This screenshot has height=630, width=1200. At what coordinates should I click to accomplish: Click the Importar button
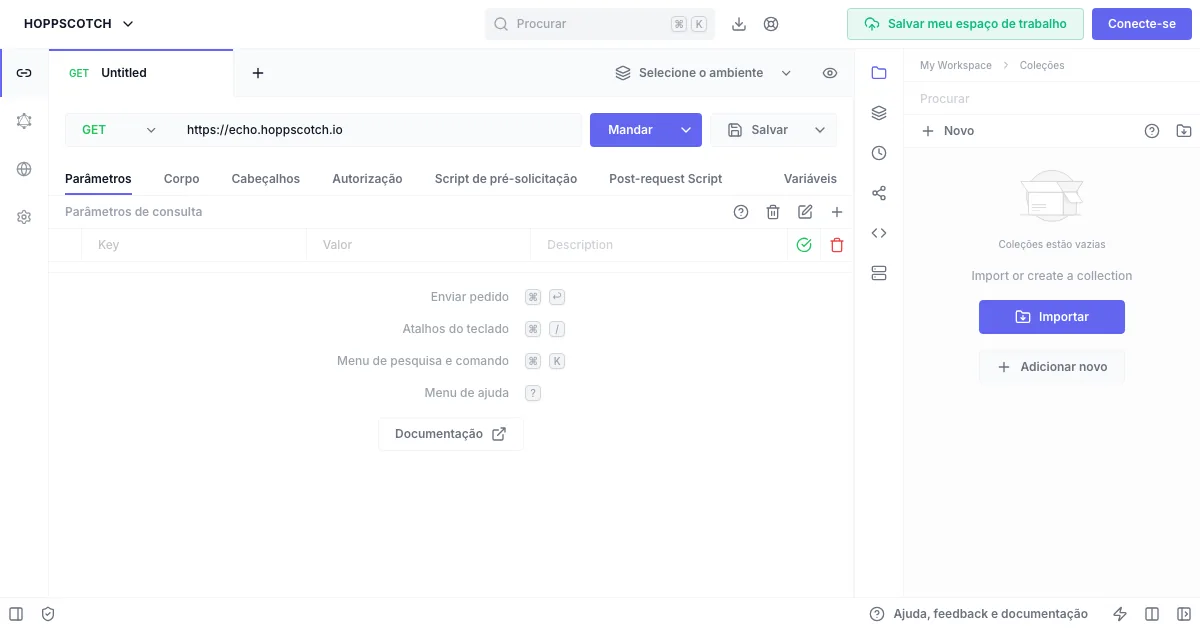(x=1051, y=317)
